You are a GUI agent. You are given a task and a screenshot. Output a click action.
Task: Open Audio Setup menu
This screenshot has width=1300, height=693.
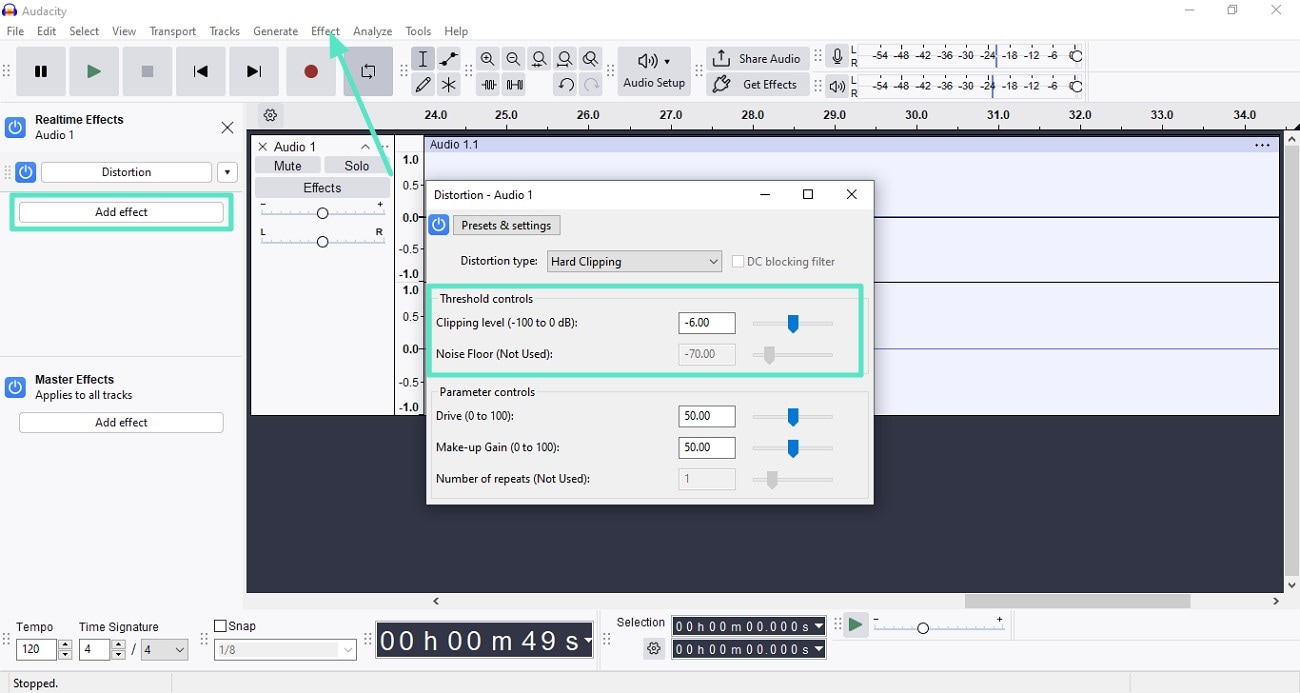(x=654, y=71)
